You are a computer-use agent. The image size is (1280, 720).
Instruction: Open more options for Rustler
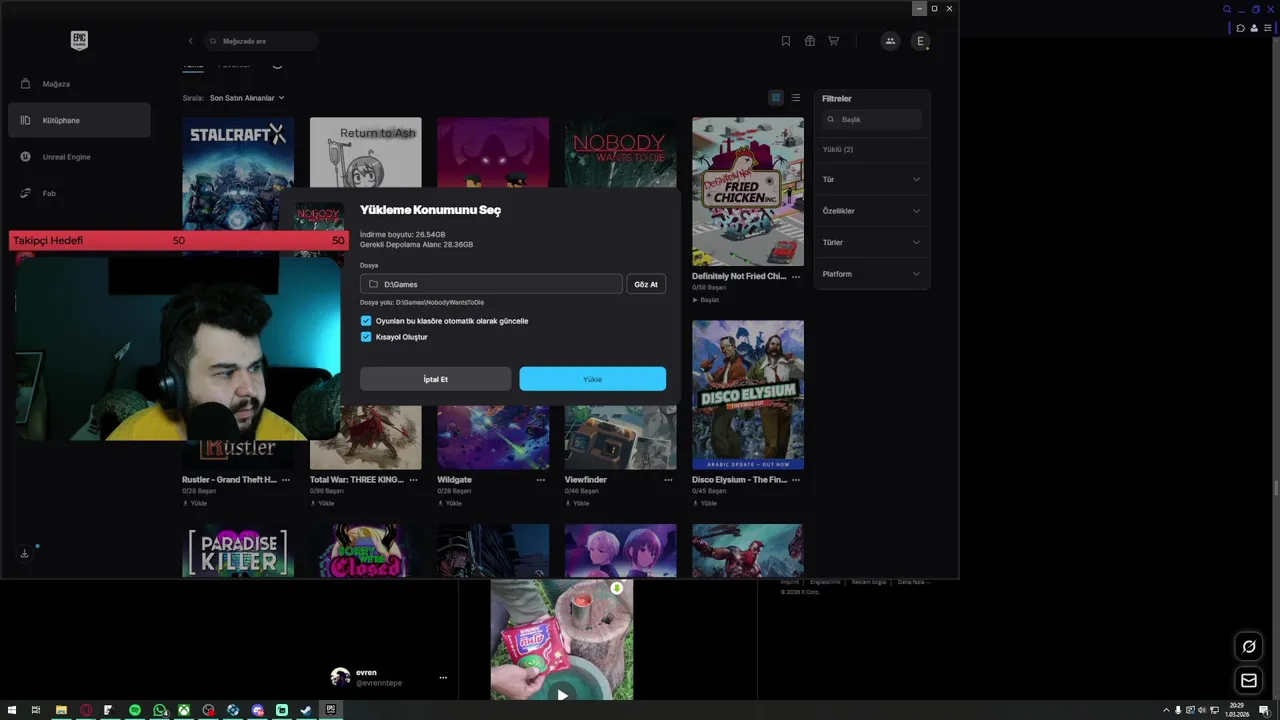286,480
